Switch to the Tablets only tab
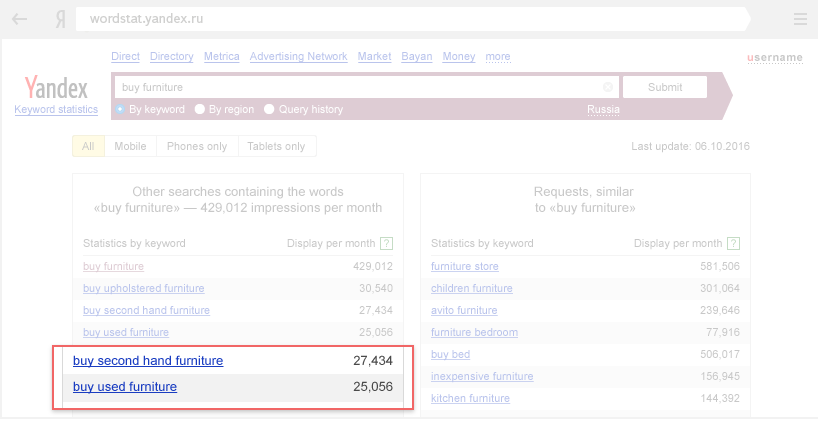This screenshot has height=423, width=818. [x=276, y=146]
